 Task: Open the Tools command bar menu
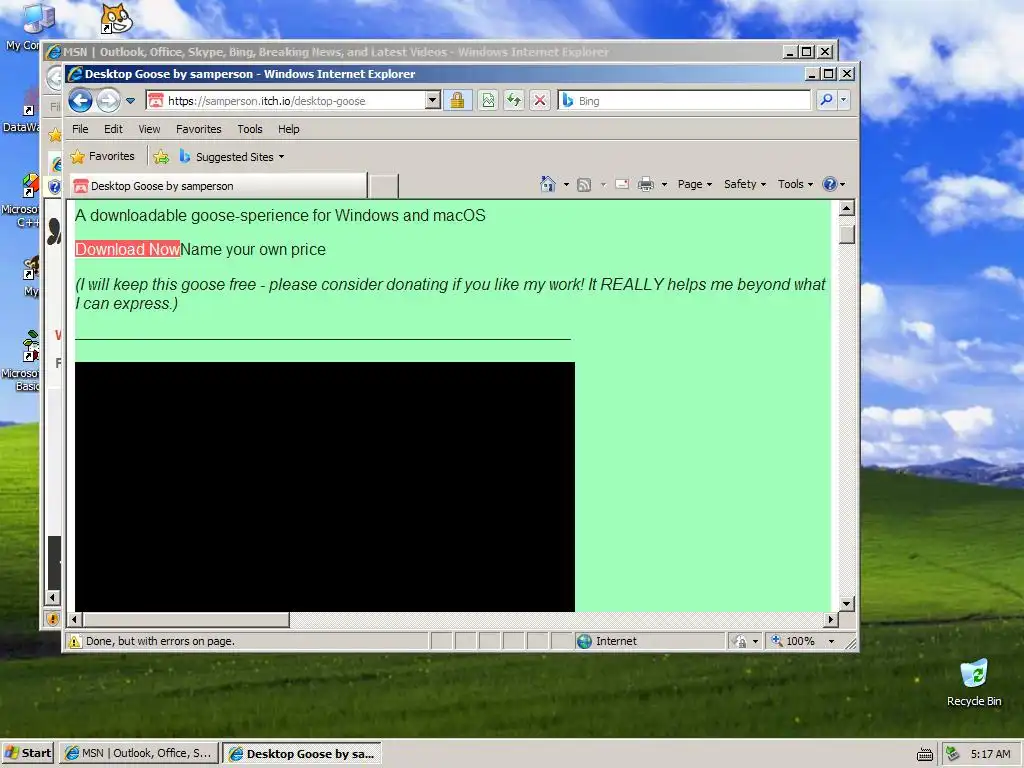click(x=795, y=184)
